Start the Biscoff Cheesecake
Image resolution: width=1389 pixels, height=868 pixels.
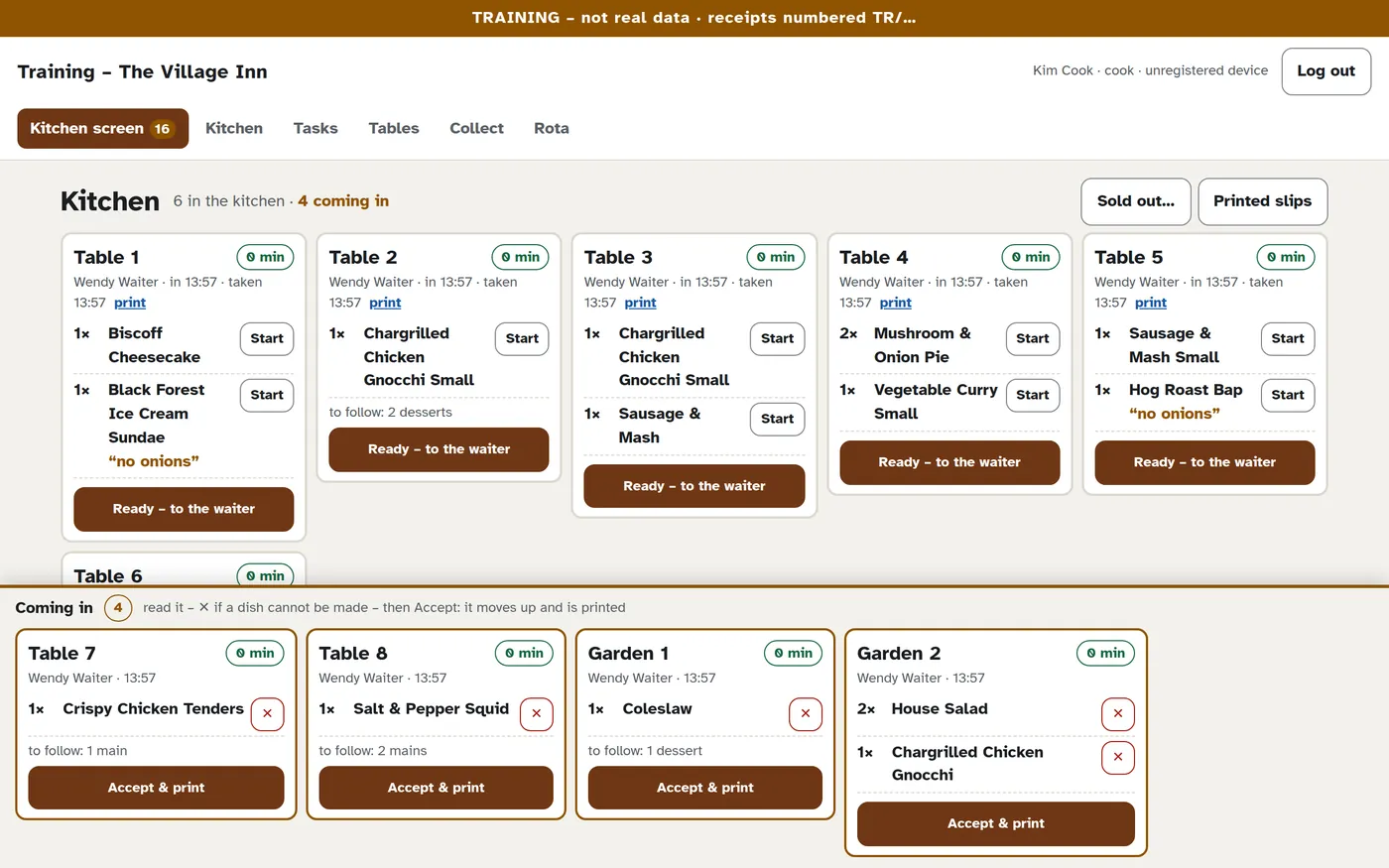click(267, 339)
